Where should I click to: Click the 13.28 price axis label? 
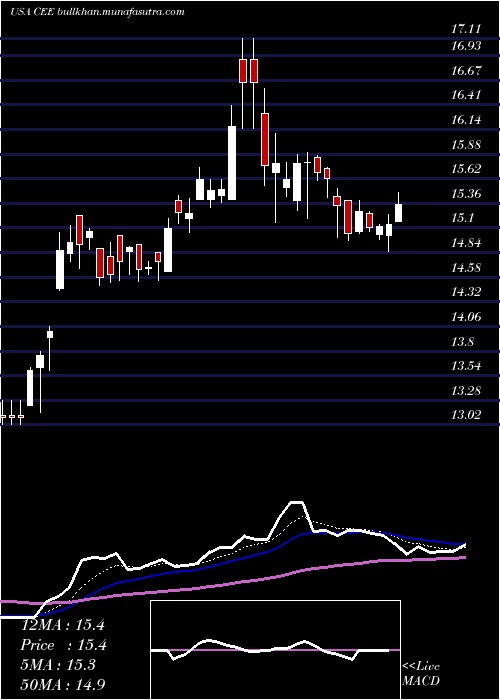[x=466, y=392]
